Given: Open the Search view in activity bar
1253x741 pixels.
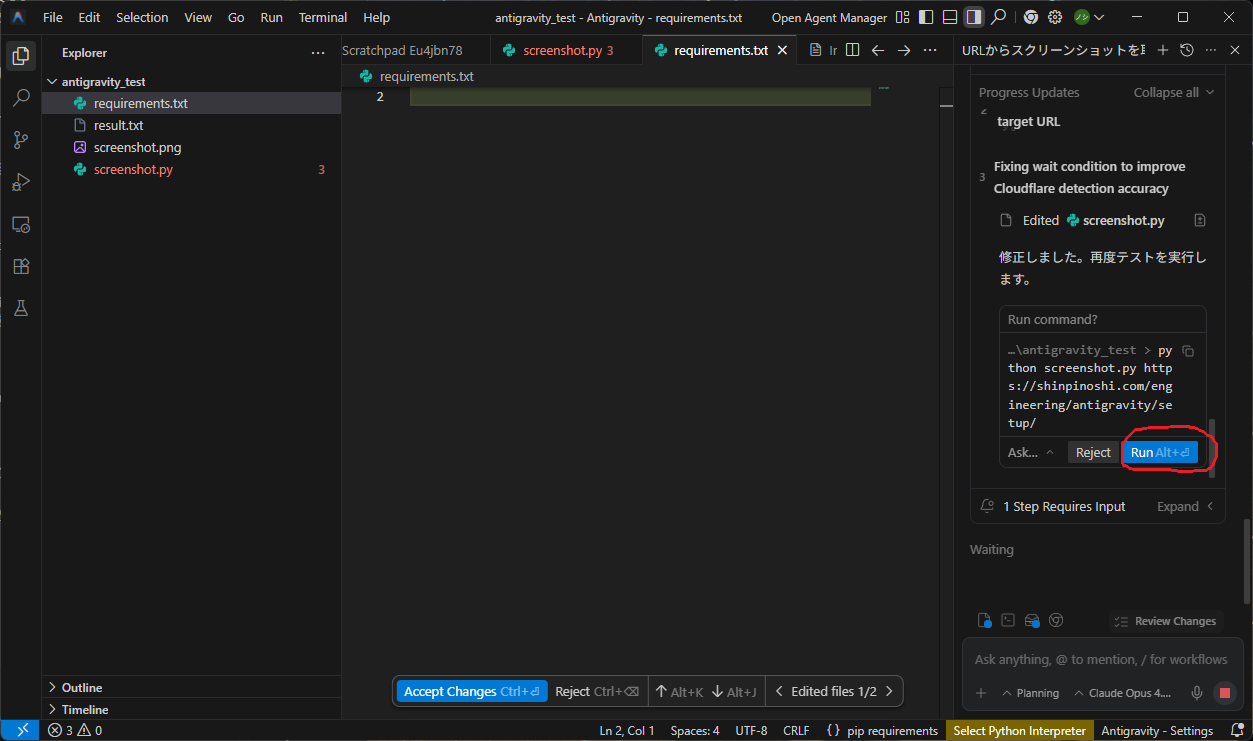Looking at the screenshot, I should tap(20, 98).
